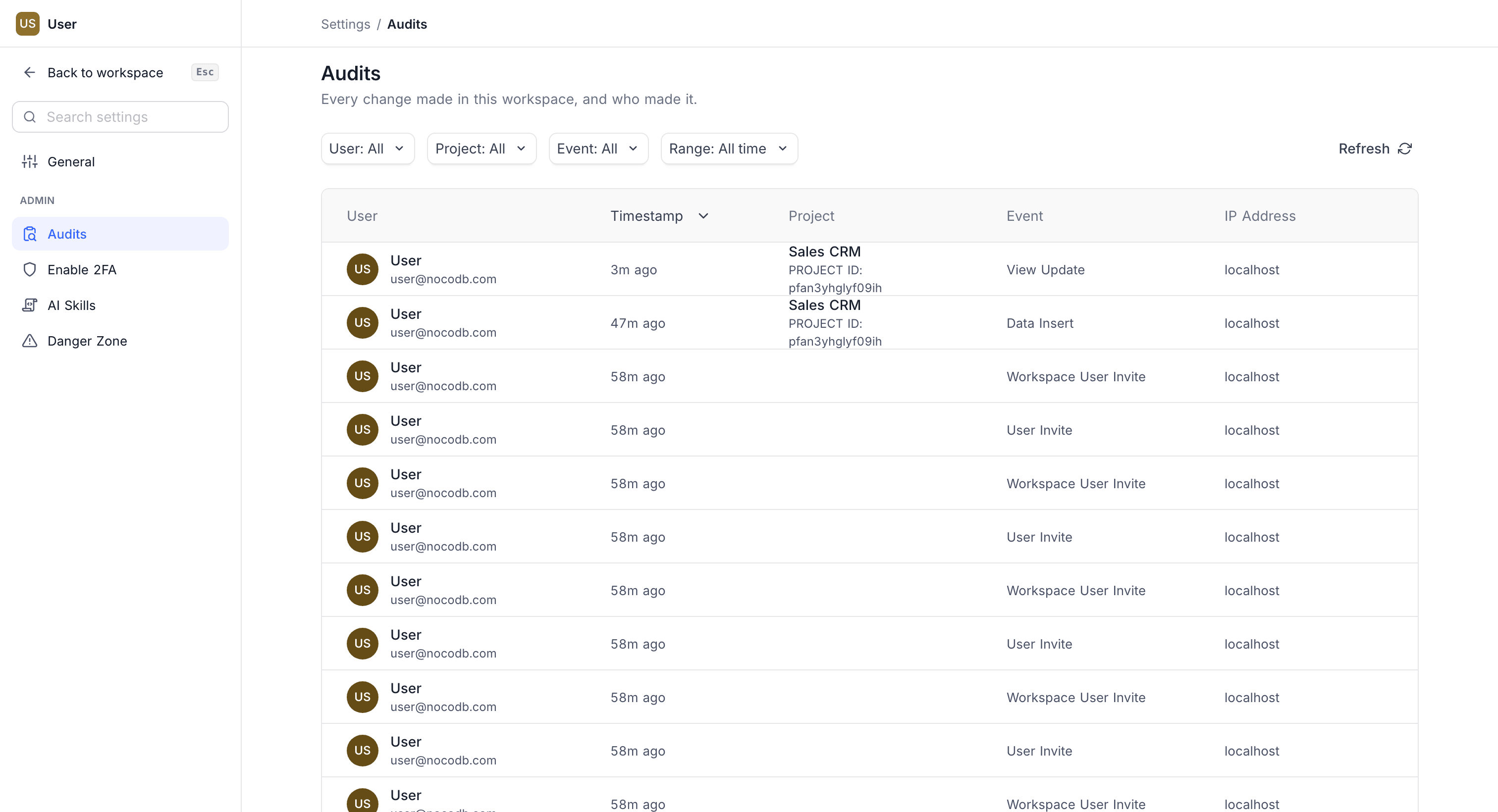The width and height of the screenshot is (1498, 812).
Task: Select Audits in the admin sidebar
Action: pos(120,234)
